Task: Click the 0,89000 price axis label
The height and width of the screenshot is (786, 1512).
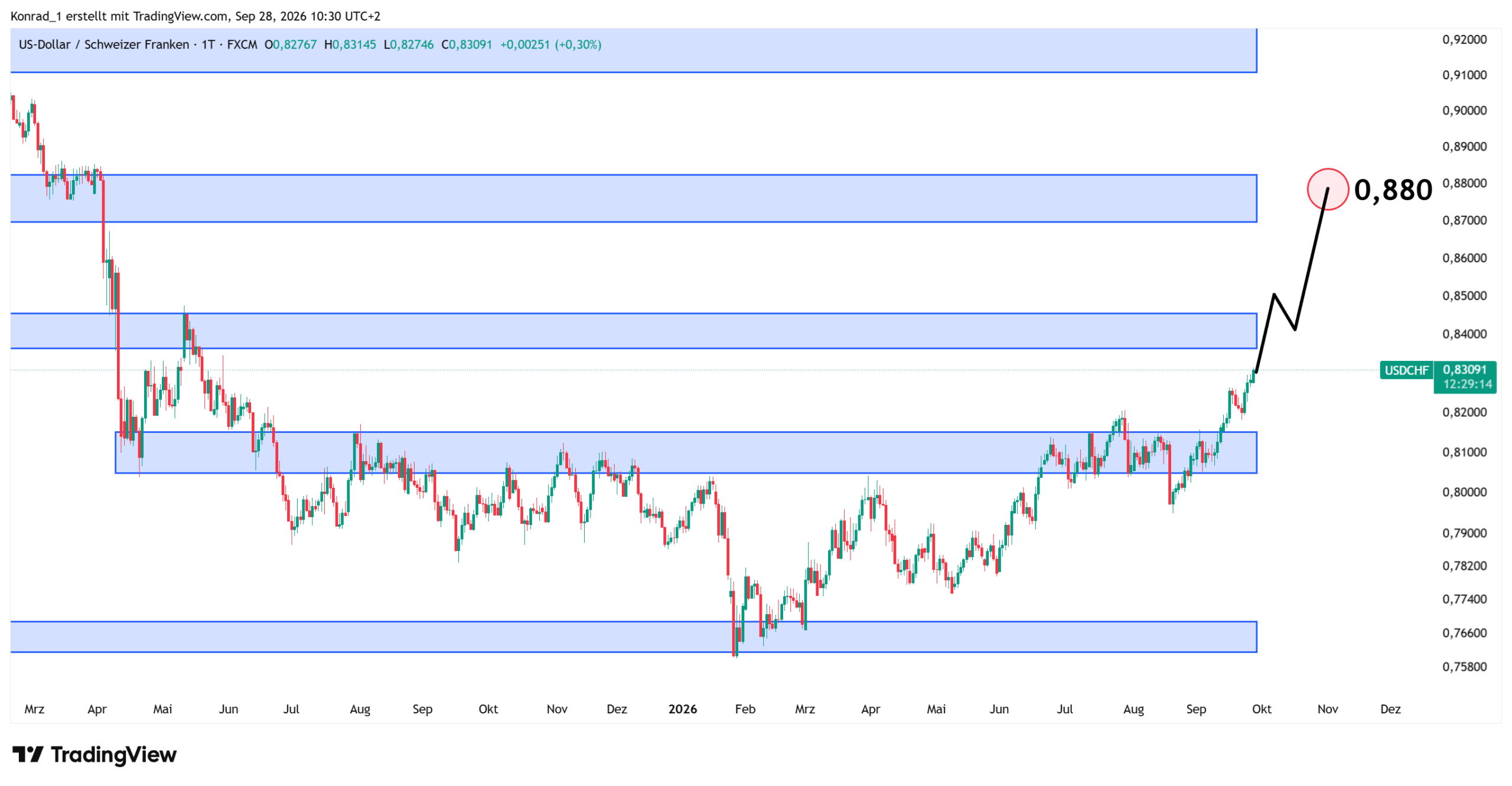Action: point(1464,146)
